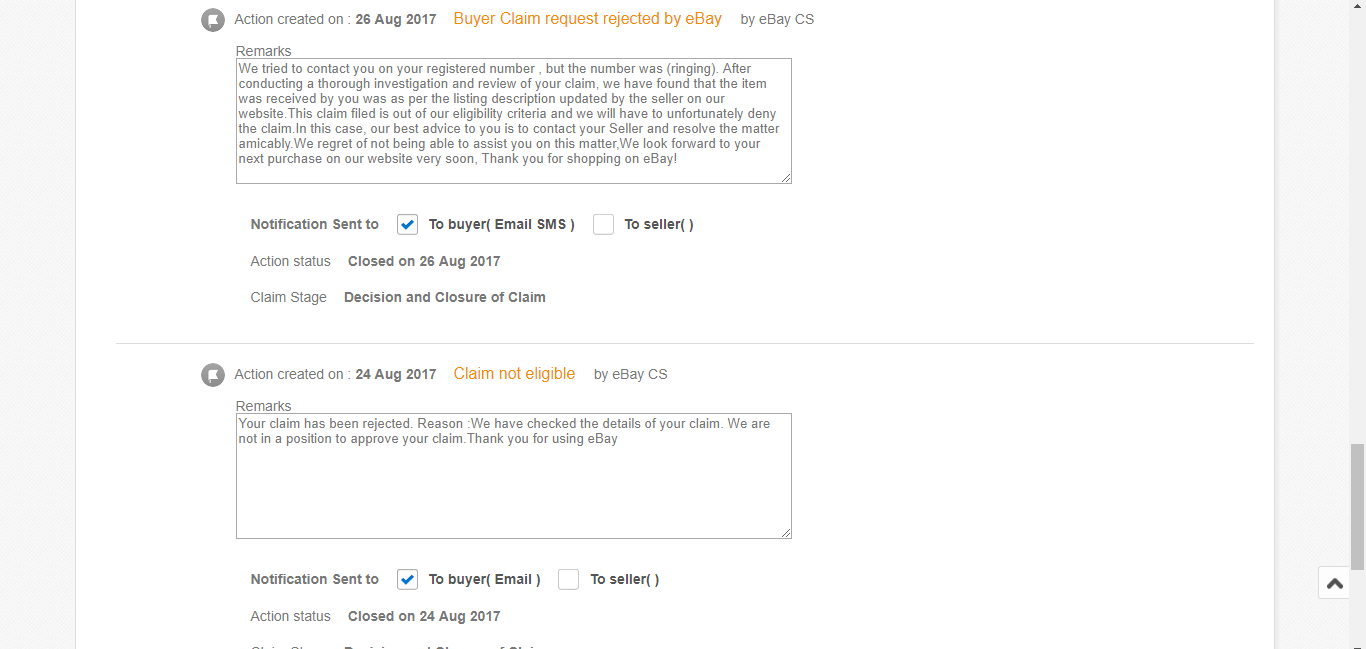Click resize handle of the second Remarks box

point(786,533)
